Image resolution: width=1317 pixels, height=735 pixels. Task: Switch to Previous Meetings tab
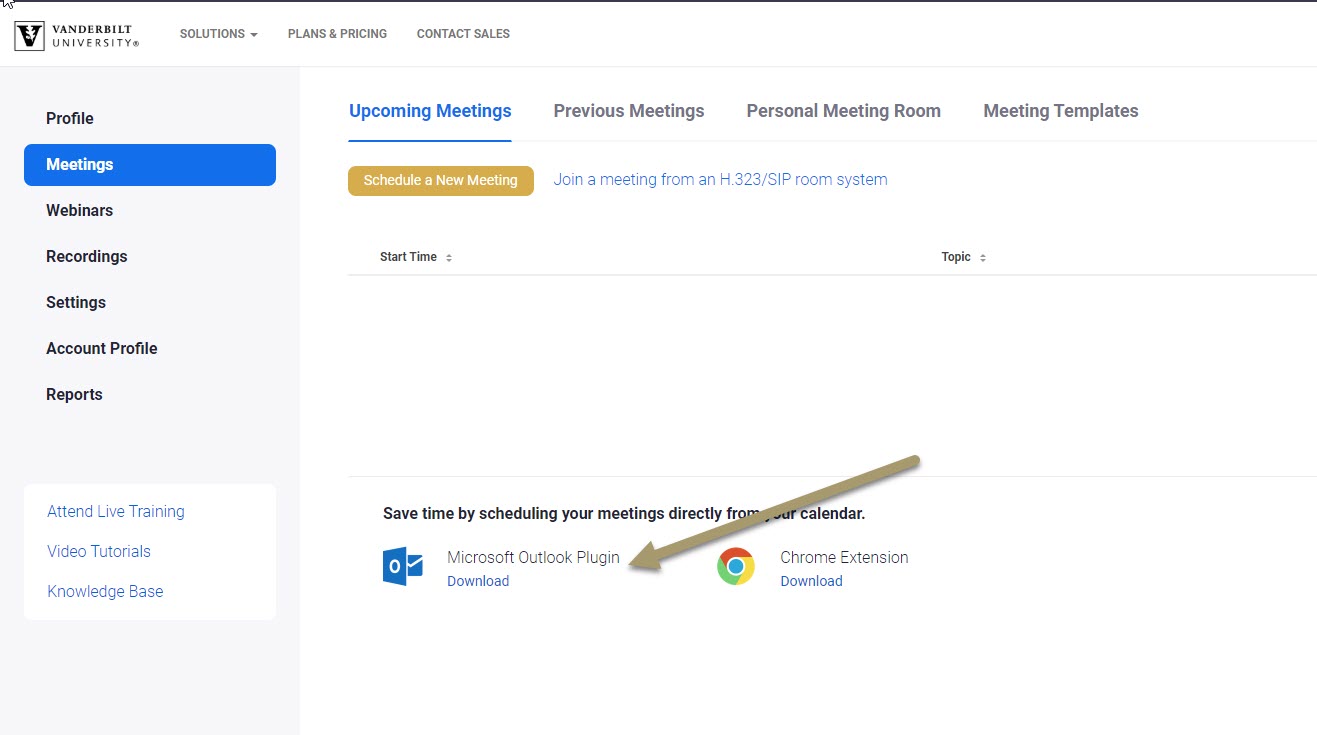click(x=628, y=111)
